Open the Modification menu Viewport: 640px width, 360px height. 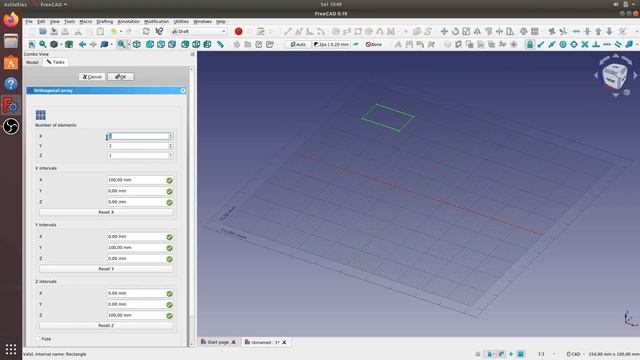(156, 22)
